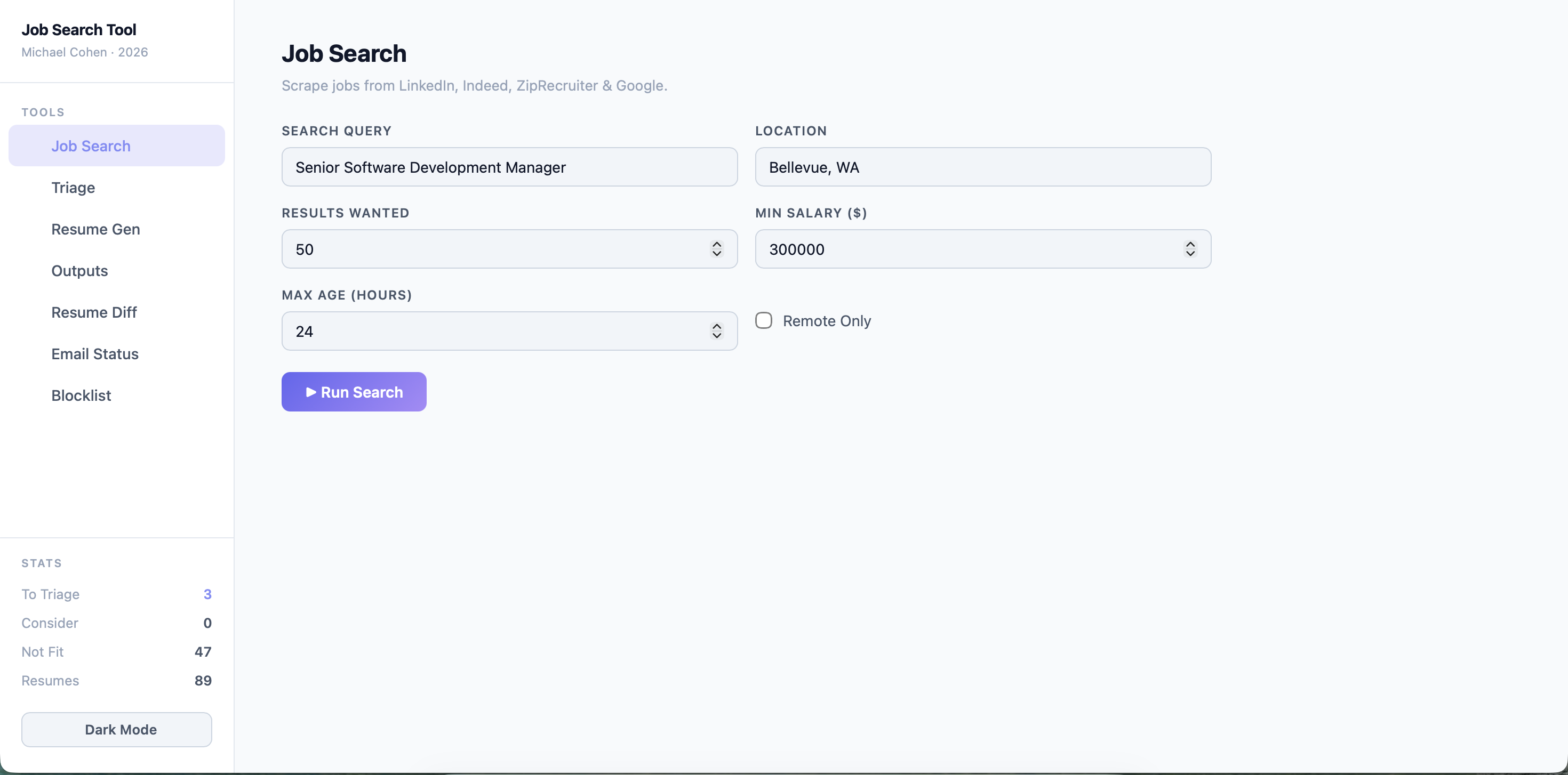Screen dimensions: 1568x775
Task: Adjust Min Salary with its stepper control
Action: [1190, 249]
